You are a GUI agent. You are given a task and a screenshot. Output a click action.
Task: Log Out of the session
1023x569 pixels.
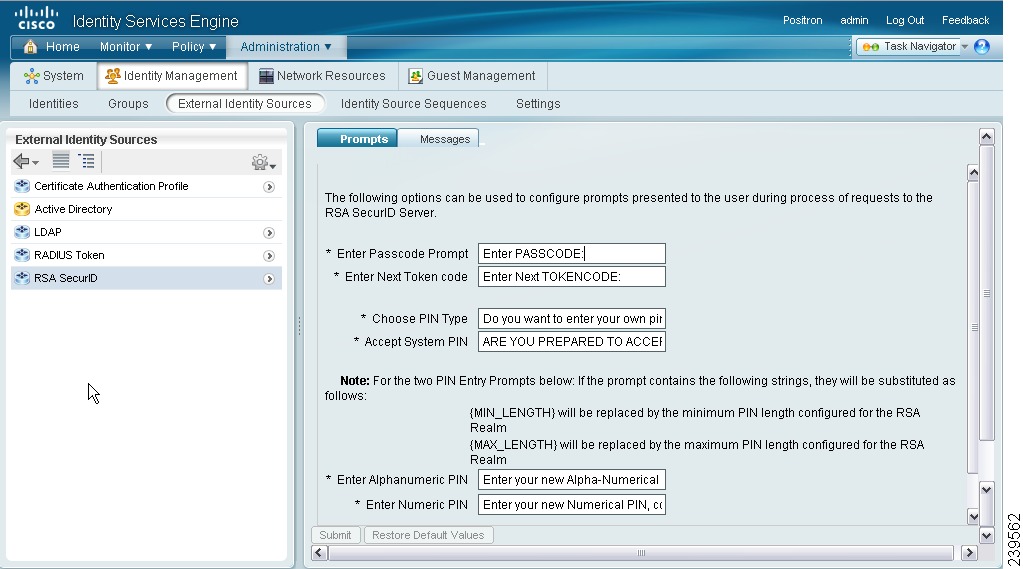tap(905, 20)
